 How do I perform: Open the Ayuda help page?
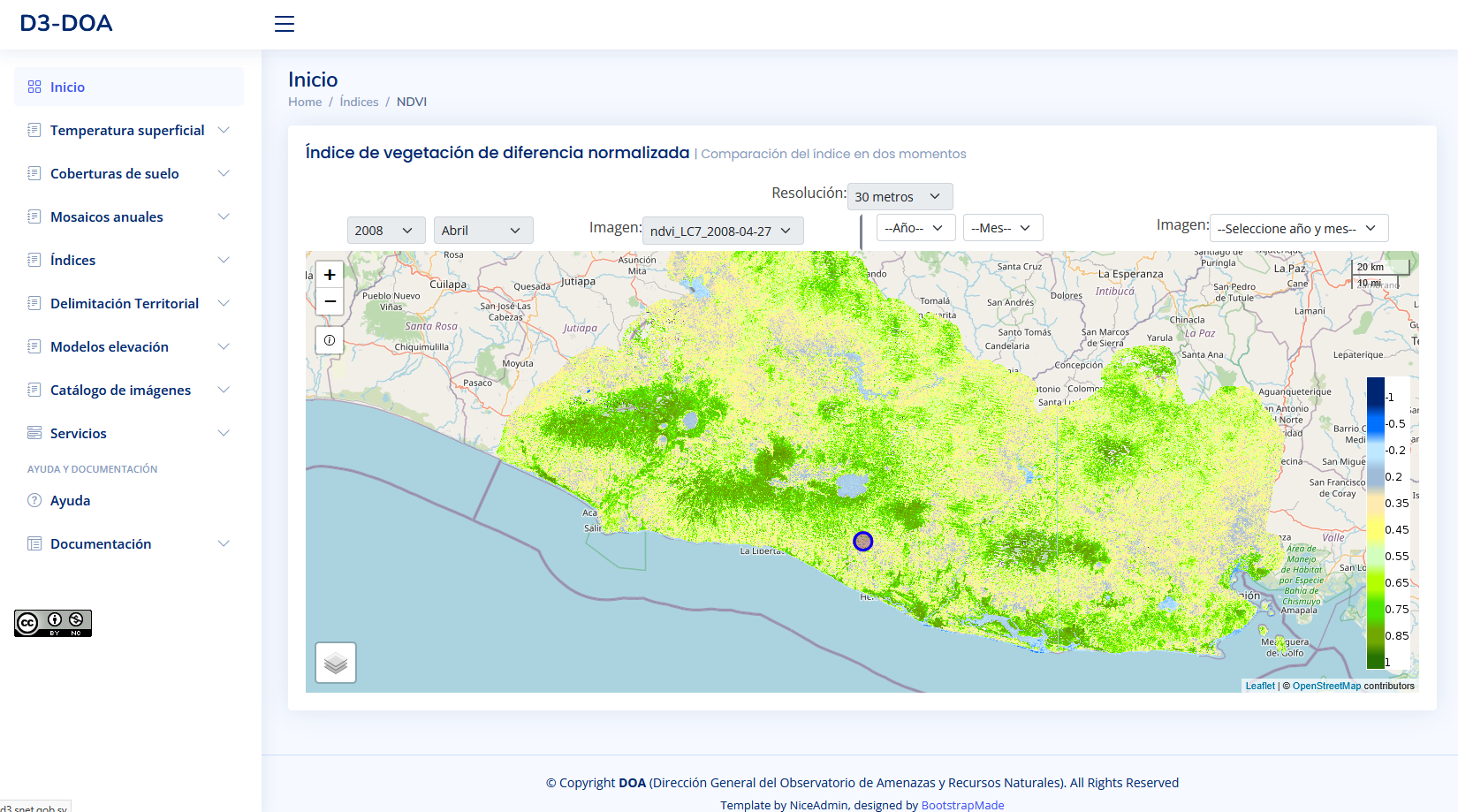(129, 500)
